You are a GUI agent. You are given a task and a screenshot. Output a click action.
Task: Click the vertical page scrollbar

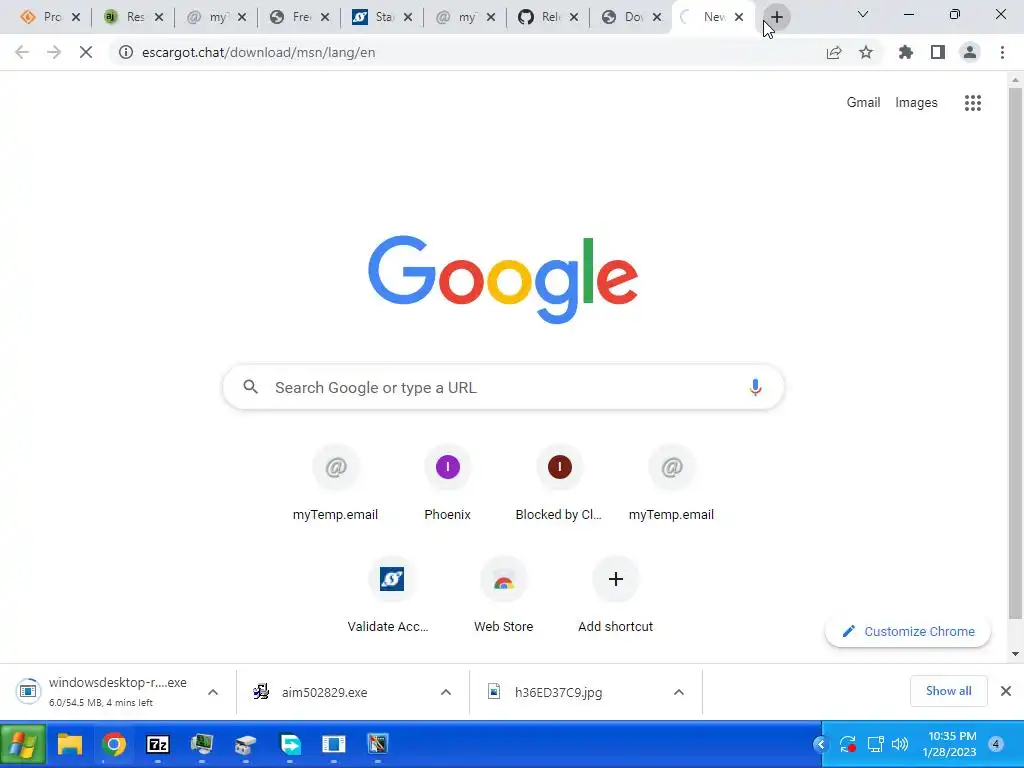tap(1015, 353)
